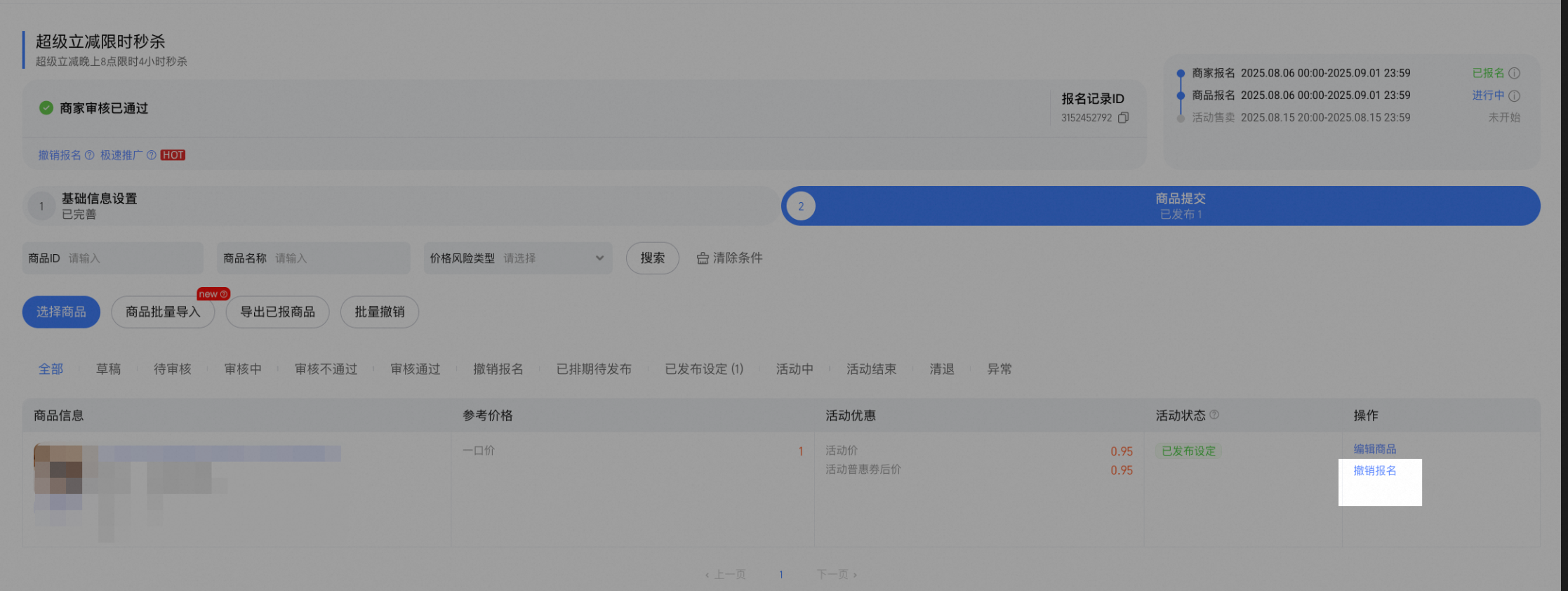Copy the 报名记录ID number icon
This screenshot has height=591, width=1568.
point(1123,118)
